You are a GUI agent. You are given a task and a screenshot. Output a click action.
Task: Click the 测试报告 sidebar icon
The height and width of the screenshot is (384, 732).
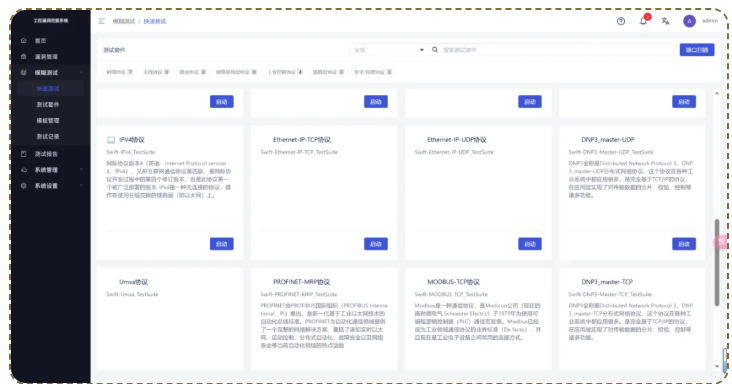pos(24,154)
